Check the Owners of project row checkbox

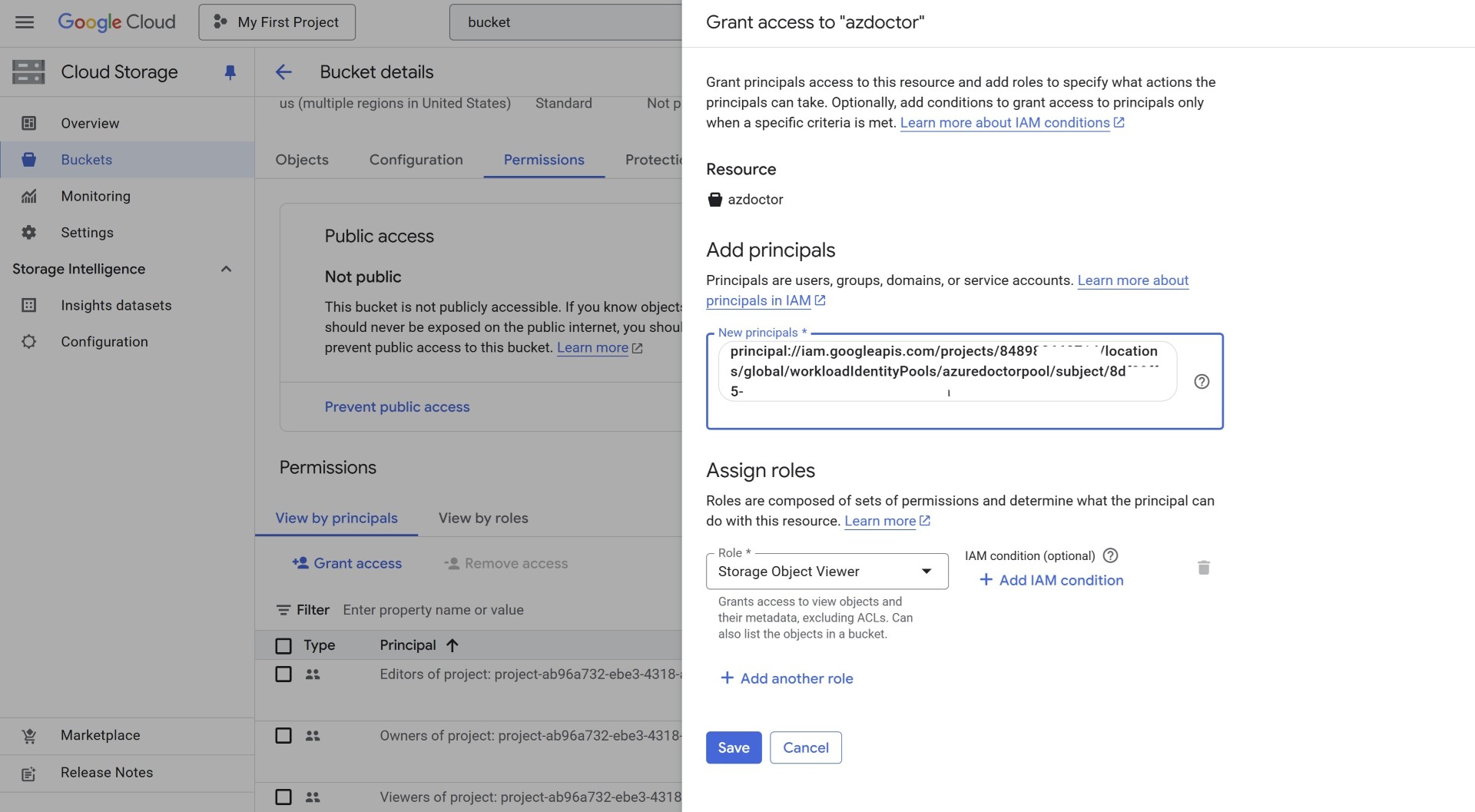(x=283, y=735)
